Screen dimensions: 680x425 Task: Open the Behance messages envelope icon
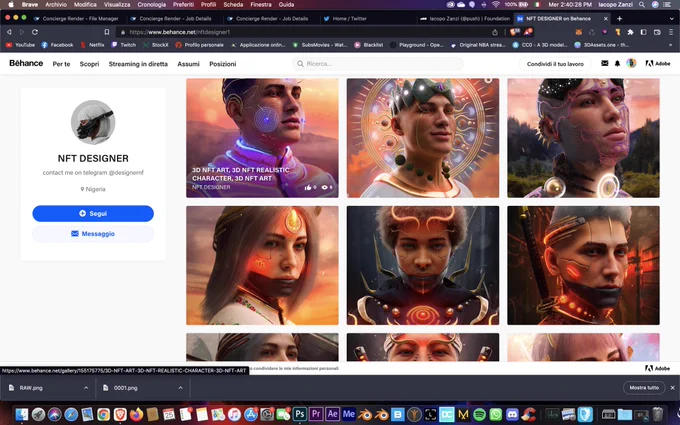click(x=605, y=63)
